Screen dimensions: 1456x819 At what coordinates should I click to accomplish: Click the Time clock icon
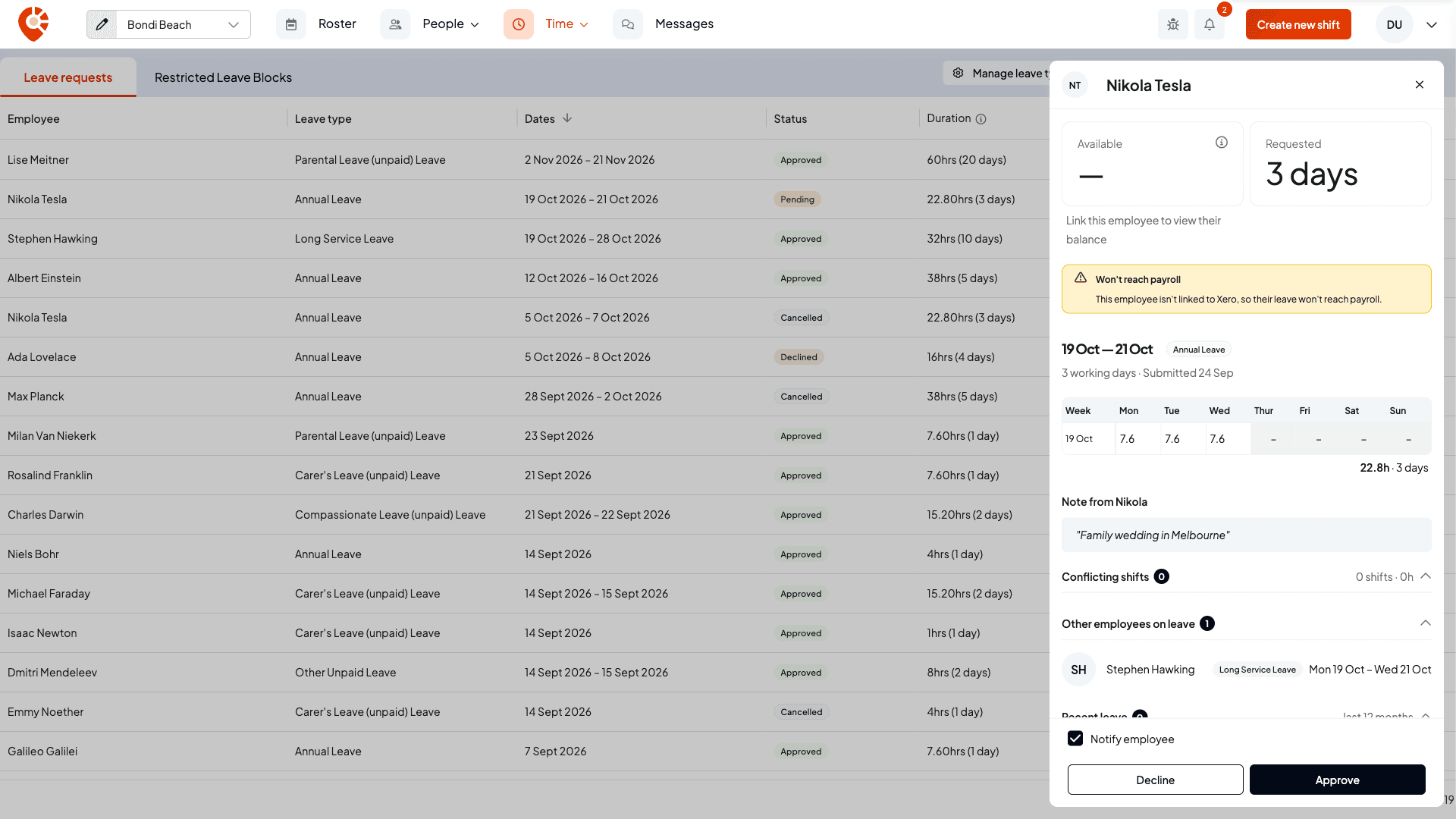[519, 24]
